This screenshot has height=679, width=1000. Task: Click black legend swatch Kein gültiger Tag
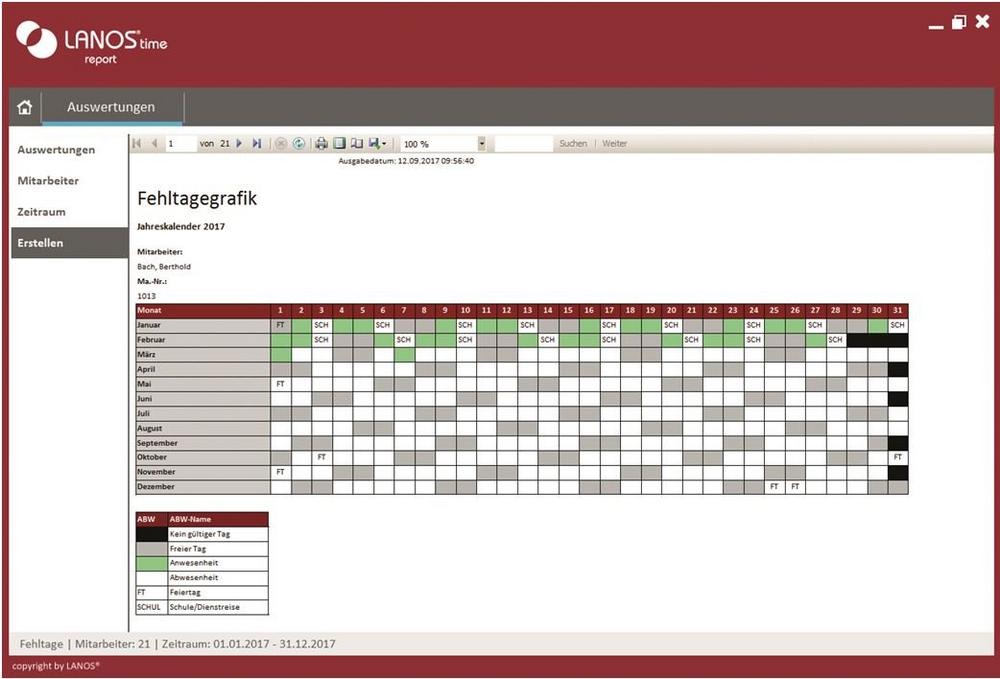[152, 534]
